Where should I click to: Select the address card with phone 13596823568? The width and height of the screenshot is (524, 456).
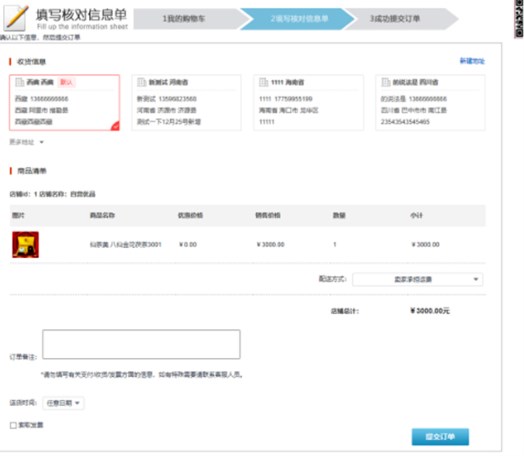[x=186, y=103]
